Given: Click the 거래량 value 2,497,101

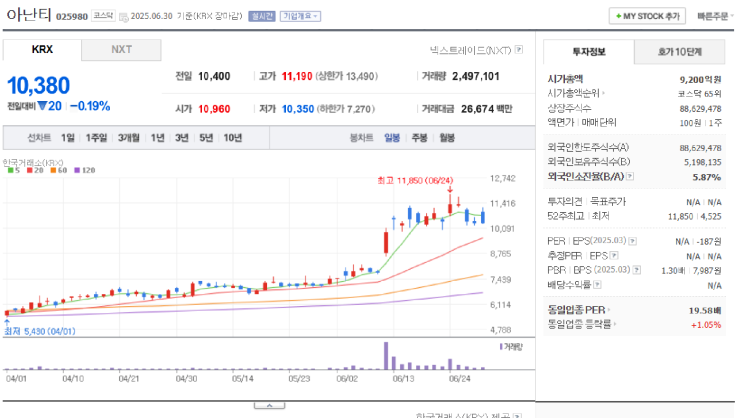Looking at the screenshot, I should [476, 76].
